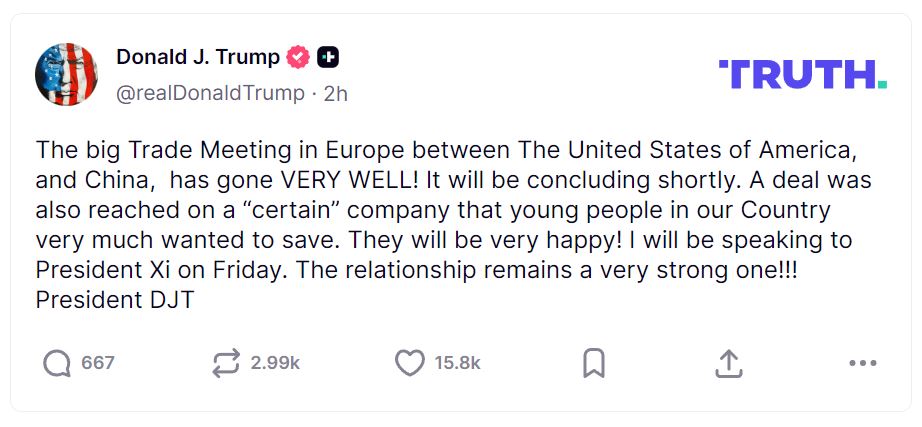Screen dimensions: 922x427
Task: Show the 2.99k ReTruths count
Action: tap(275, 363)
